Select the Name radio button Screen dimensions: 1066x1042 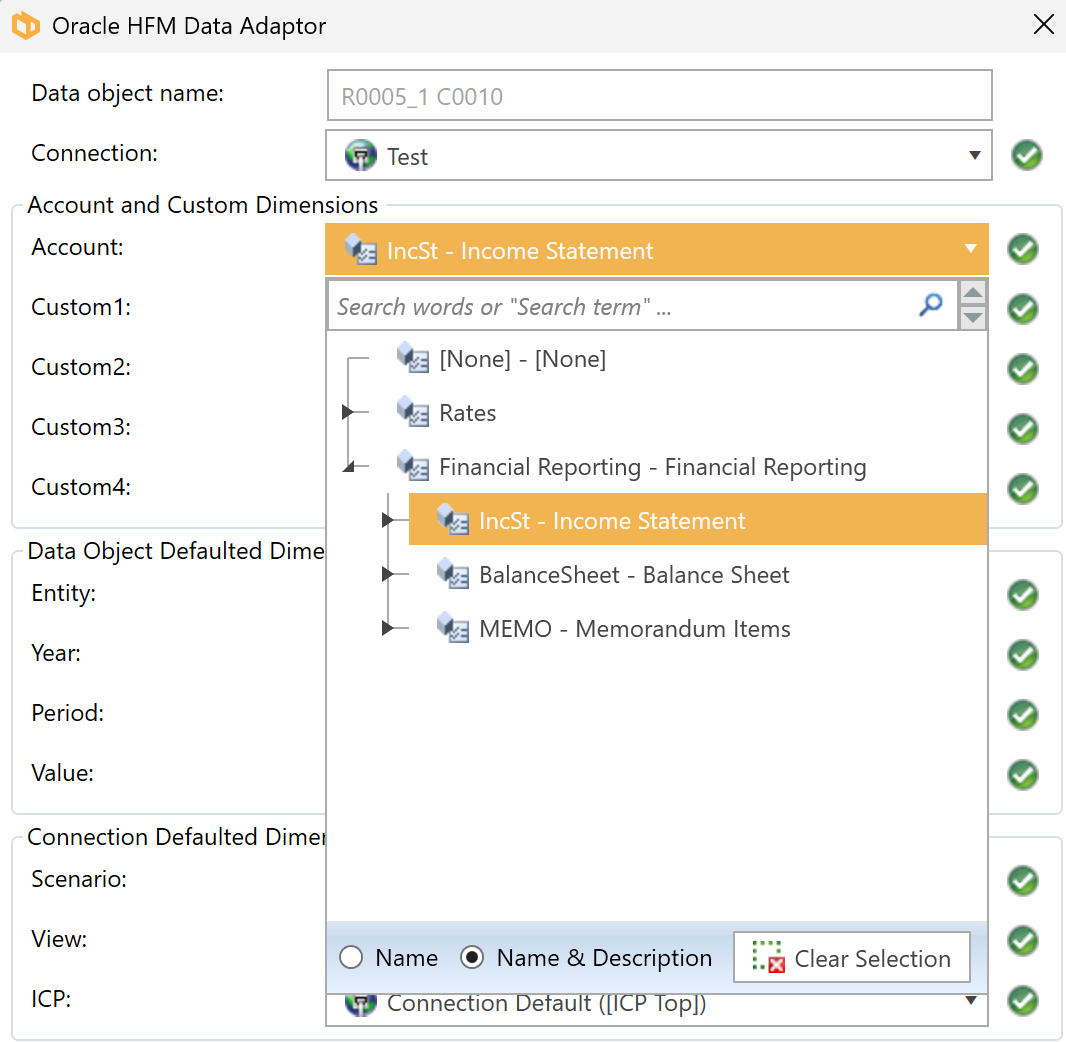[351, 958]
